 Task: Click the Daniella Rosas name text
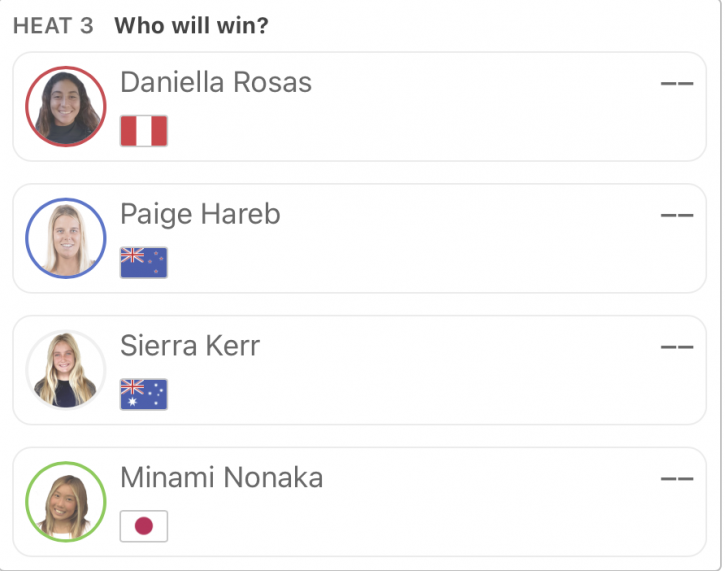click(x=216, y=82)
